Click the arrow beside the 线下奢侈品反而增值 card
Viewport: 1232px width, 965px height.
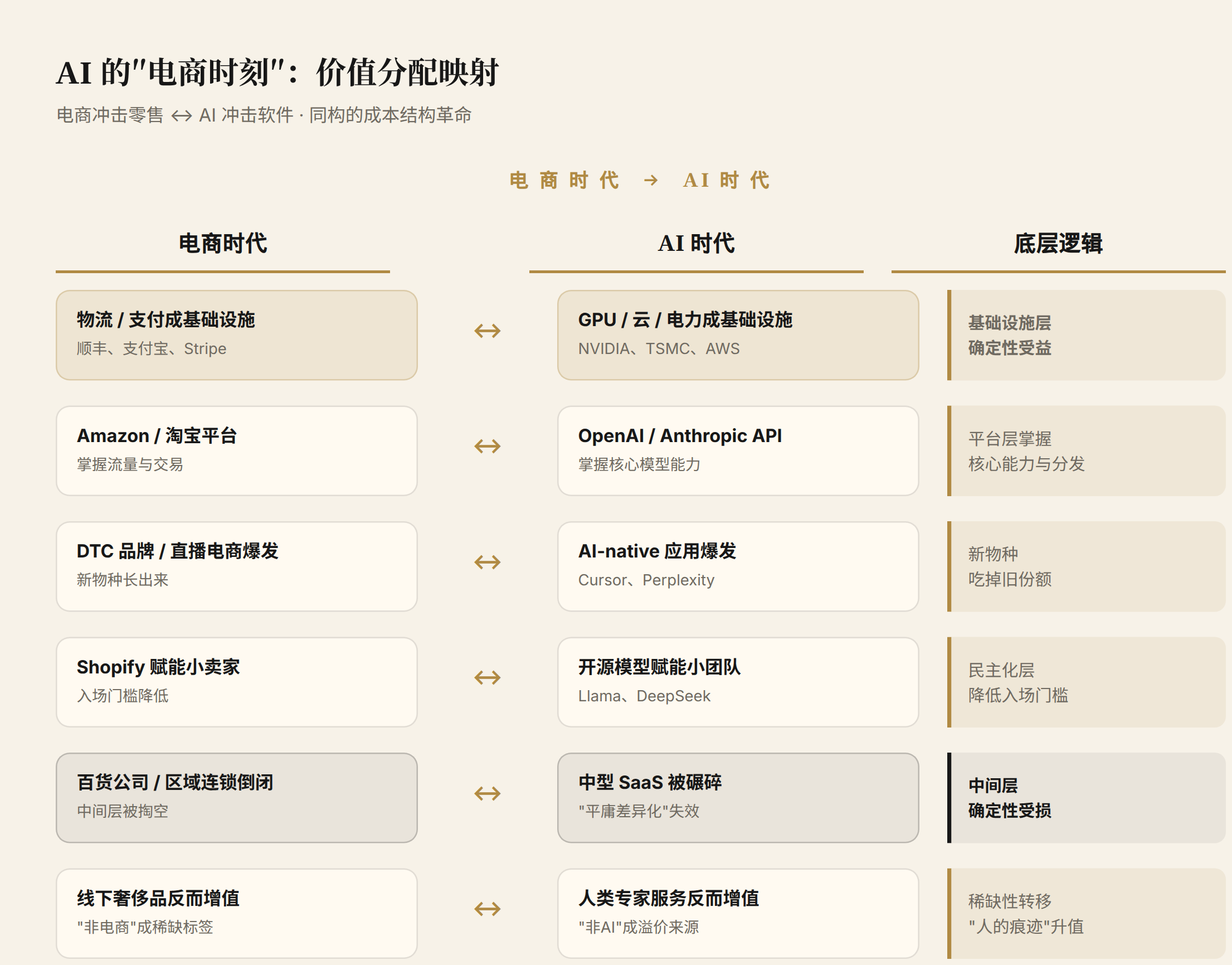(487, 909)
